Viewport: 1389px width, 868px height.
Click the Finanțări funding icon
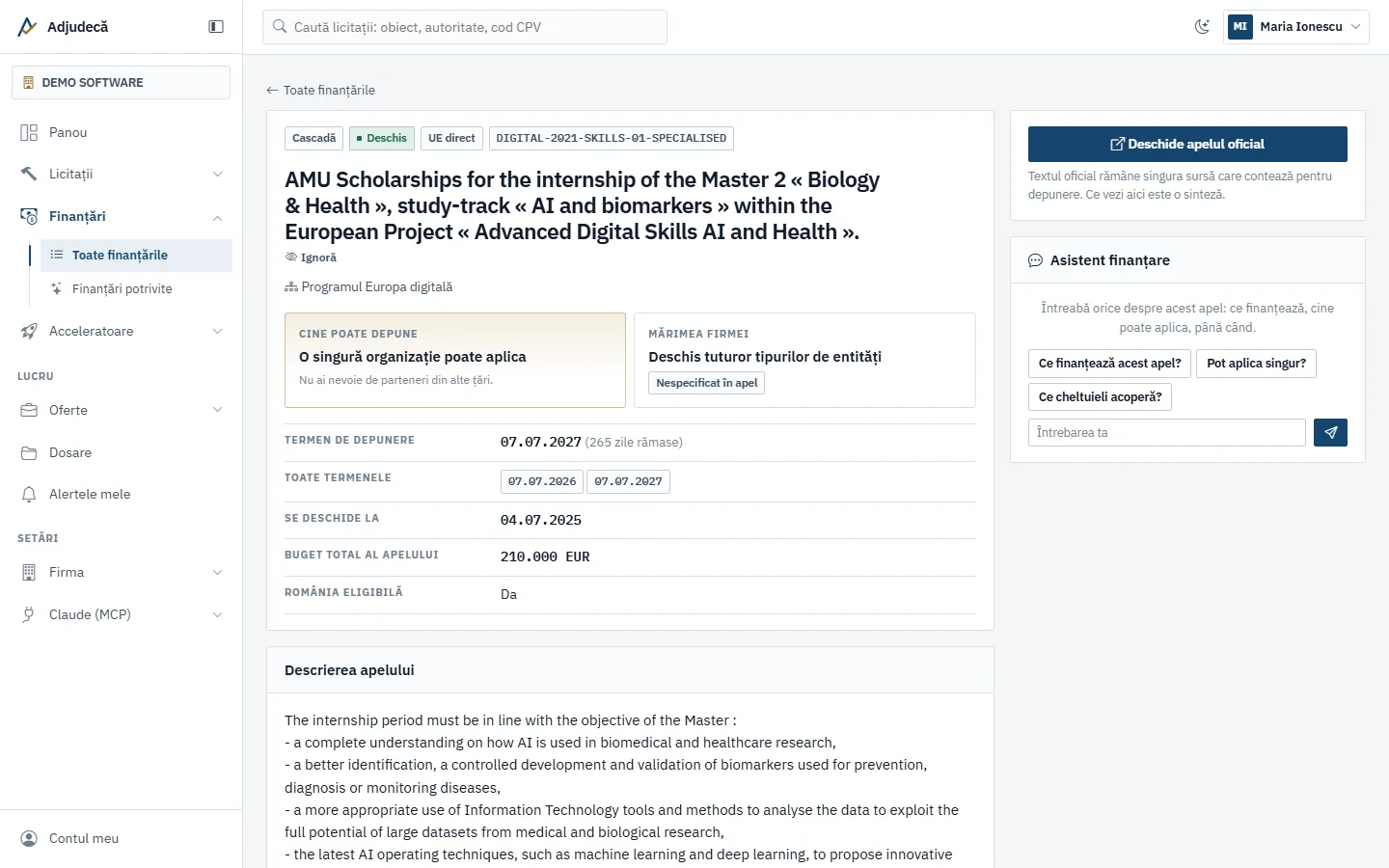[x=29, y=216]
